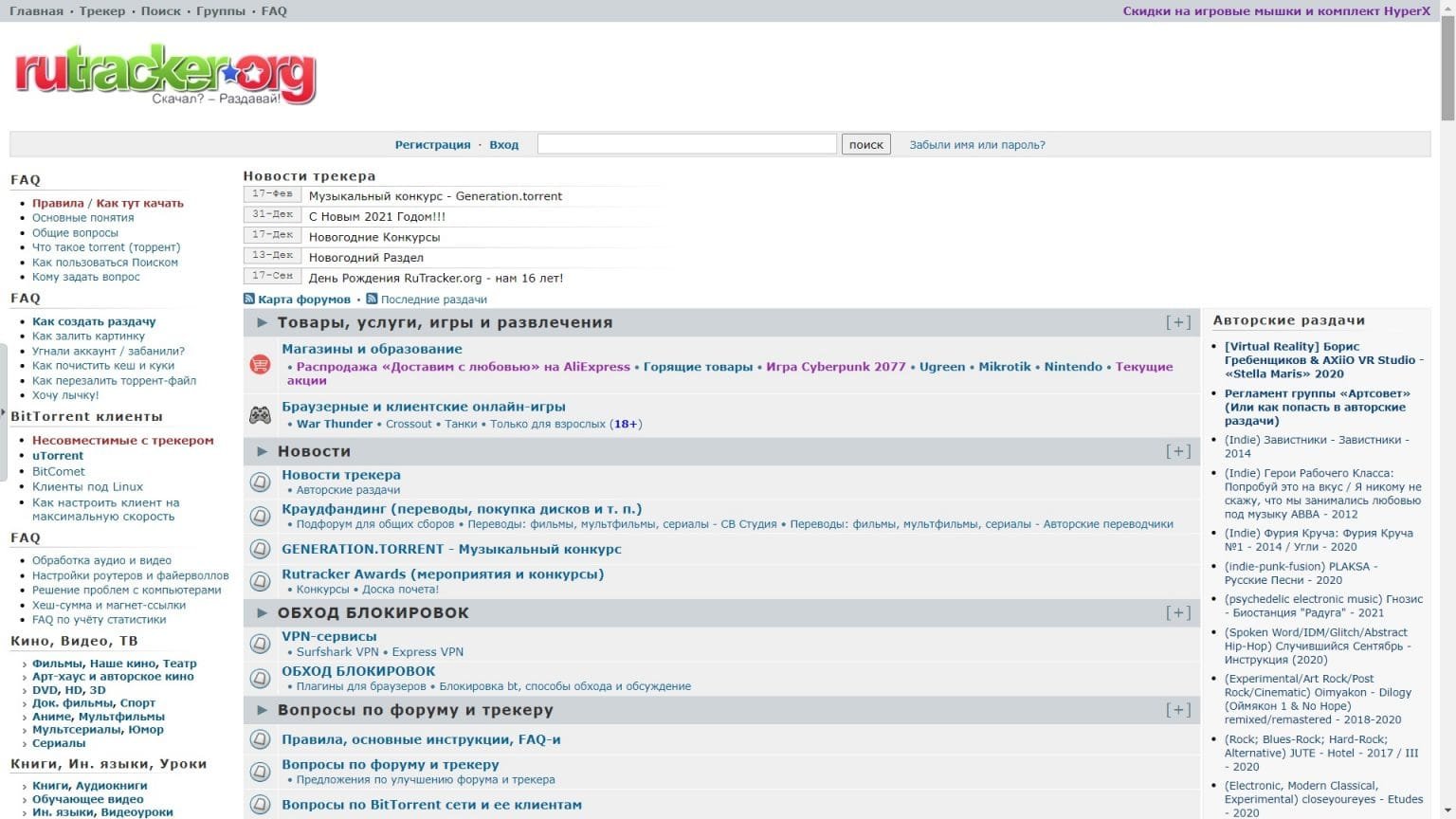Click forum icon beside Новости трекера subforum
The height and width of the screenshot is (819, 1456).
tap(260, 482)
